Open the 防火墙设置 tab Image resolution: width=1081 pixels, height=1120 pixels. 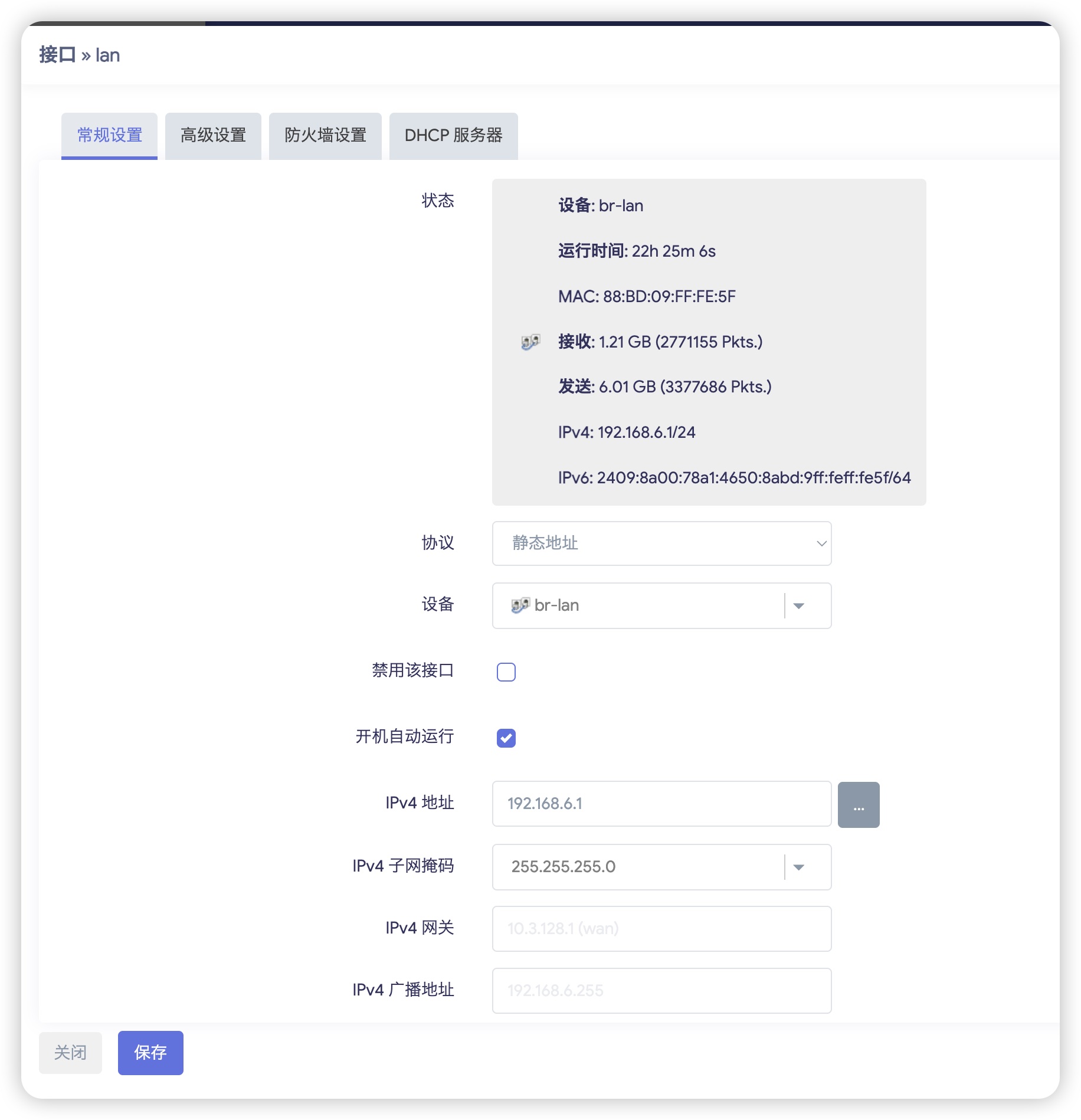coord(325,136)
